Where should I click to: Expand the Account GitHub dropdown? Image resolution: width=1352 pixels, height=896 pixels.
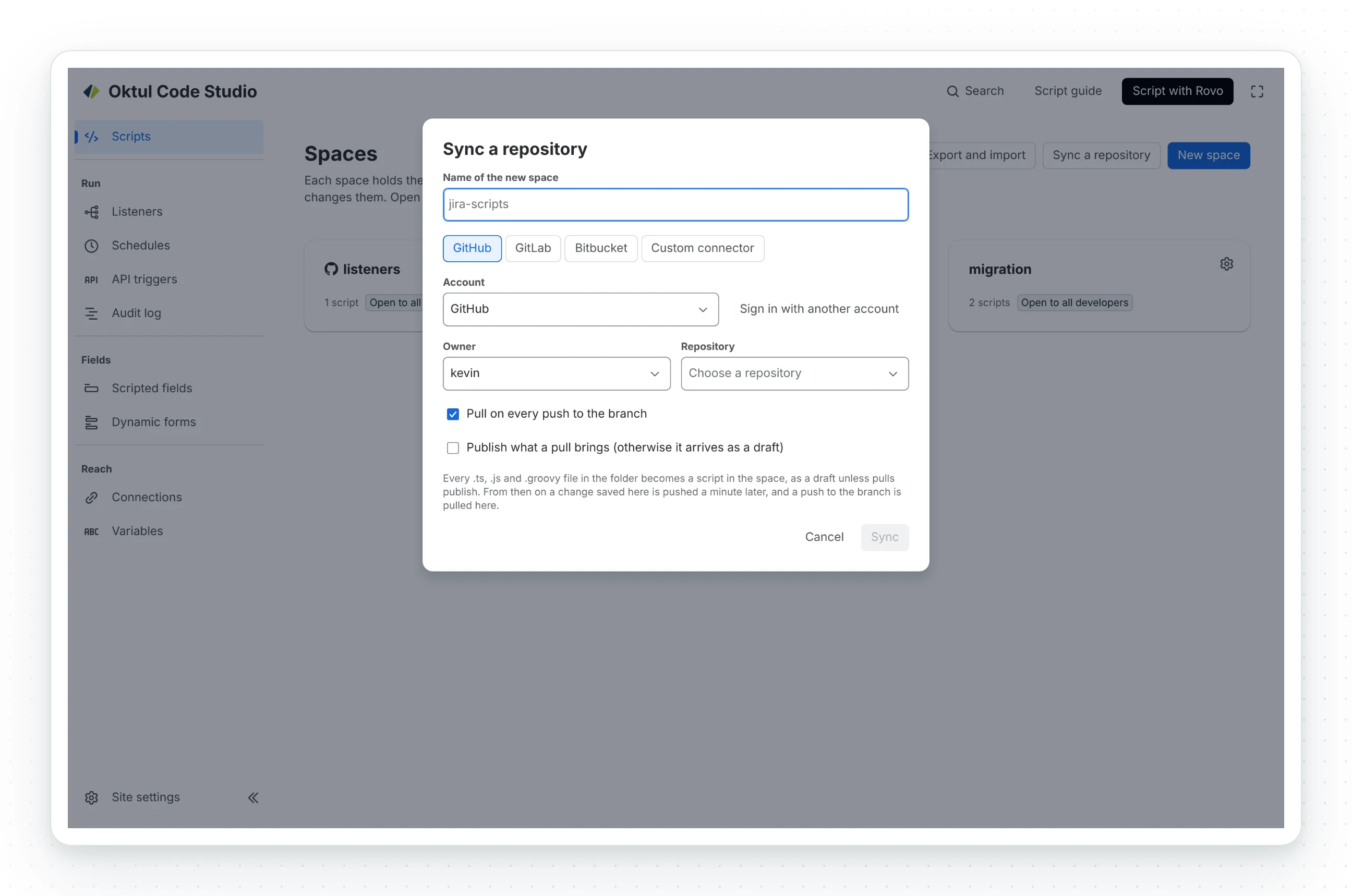pyautogui.click(x=581, y=310)
